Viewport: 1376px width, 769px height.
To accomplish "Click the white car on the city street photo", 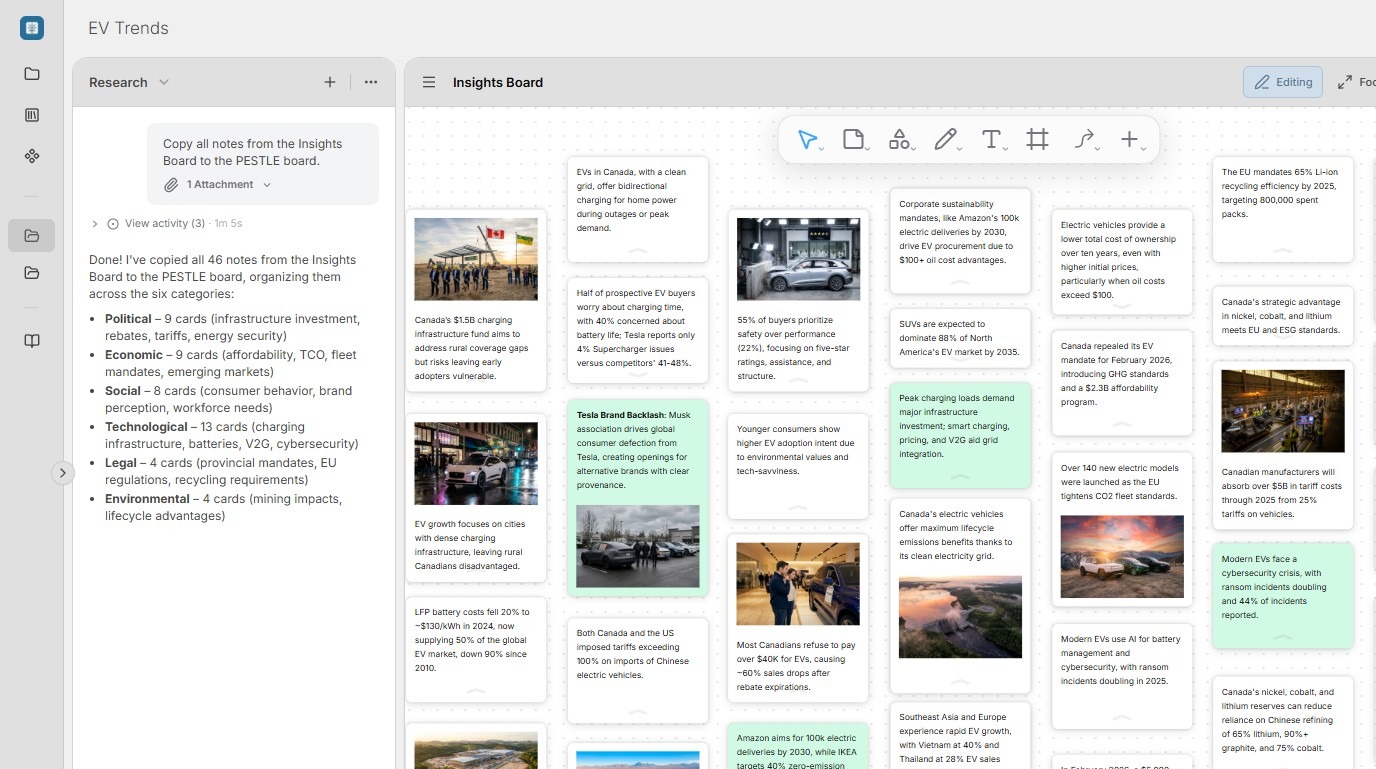I will point(476,463).
